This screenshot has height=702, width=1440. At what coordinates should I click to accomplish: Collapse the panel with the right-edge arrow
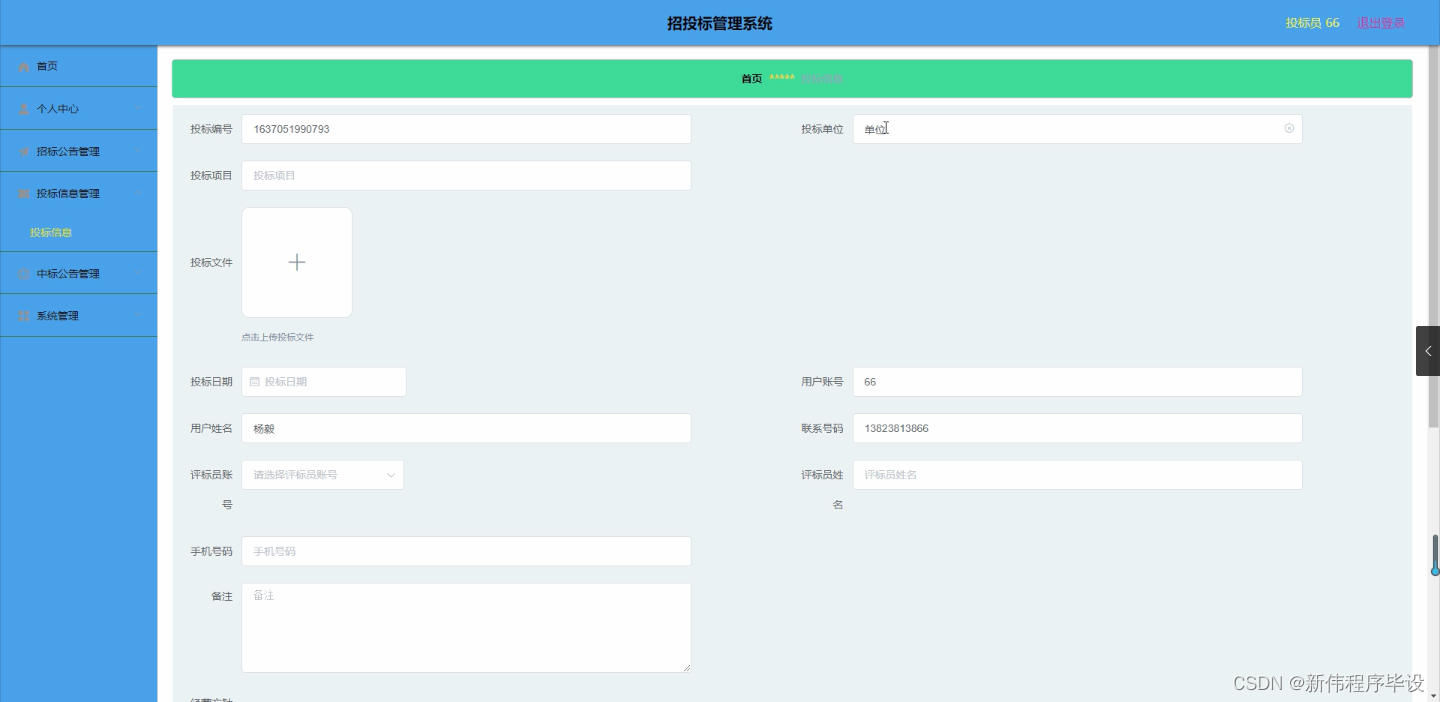pyautogui.click(x=1428, y=351)
